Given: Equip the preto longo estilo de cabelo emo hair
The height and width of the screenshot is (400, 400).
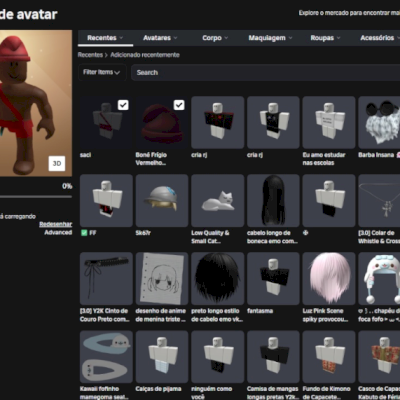Looking at the screenshot, I should [x=218, y=278].
